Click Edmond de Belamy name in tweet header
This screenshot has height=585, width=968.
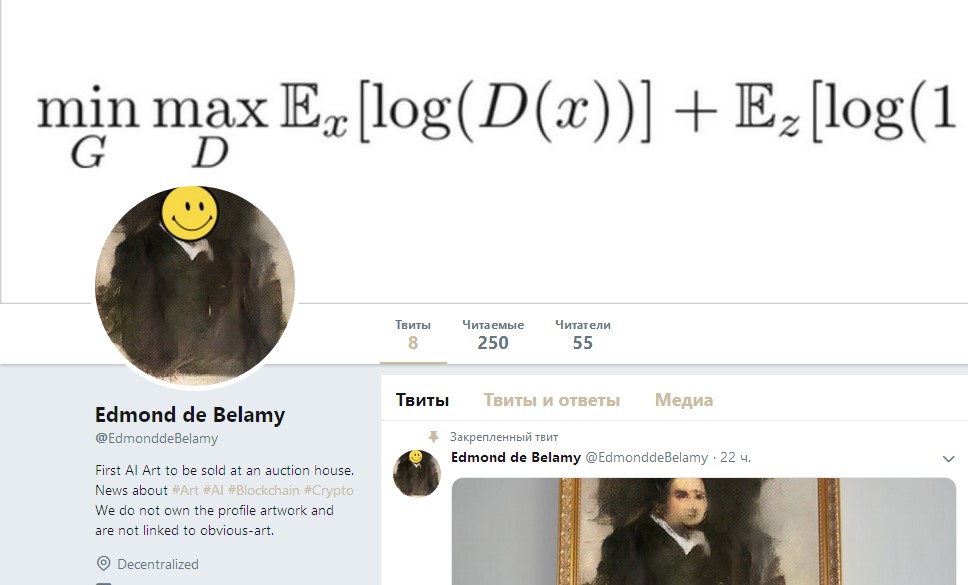point(515,457)
